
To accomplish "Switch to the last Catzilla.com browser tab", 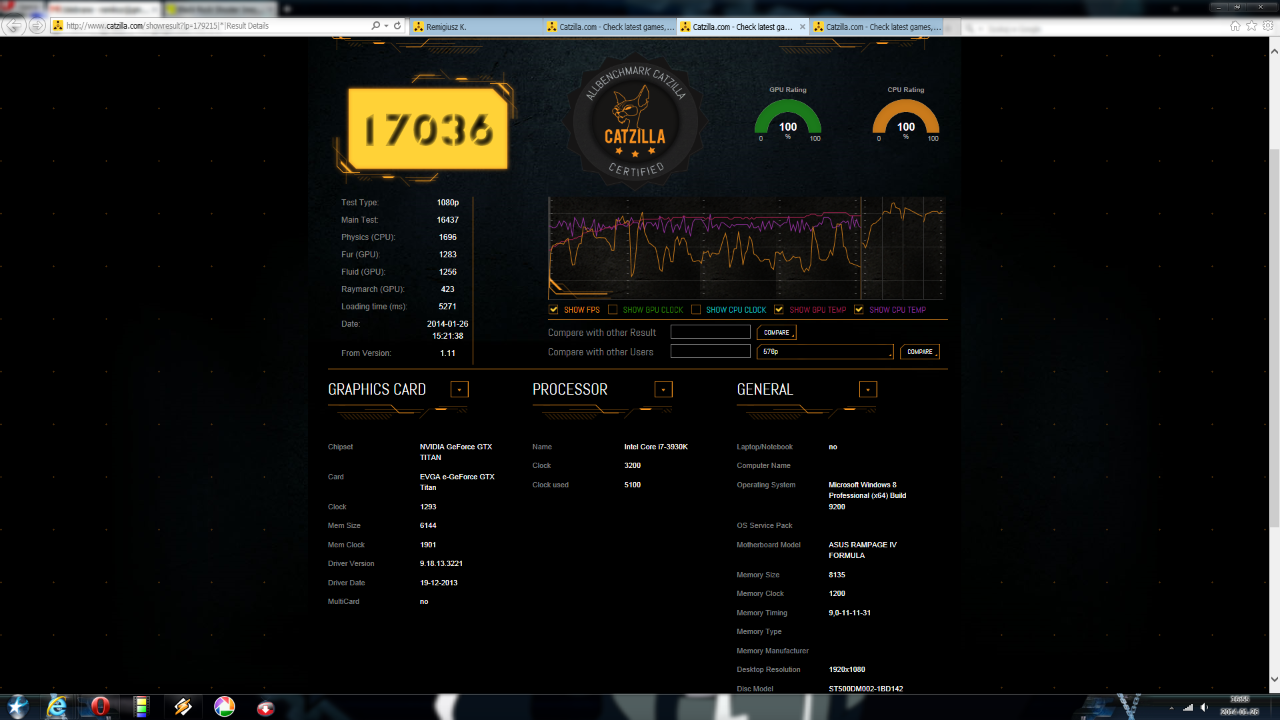I will point(876,26).
